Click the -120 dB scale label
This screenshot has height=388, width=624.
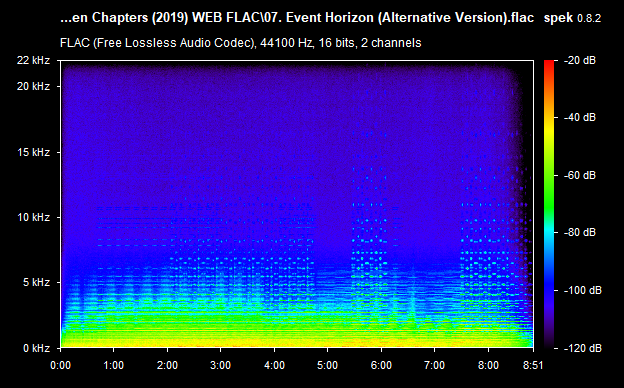[x=583, y=348]
